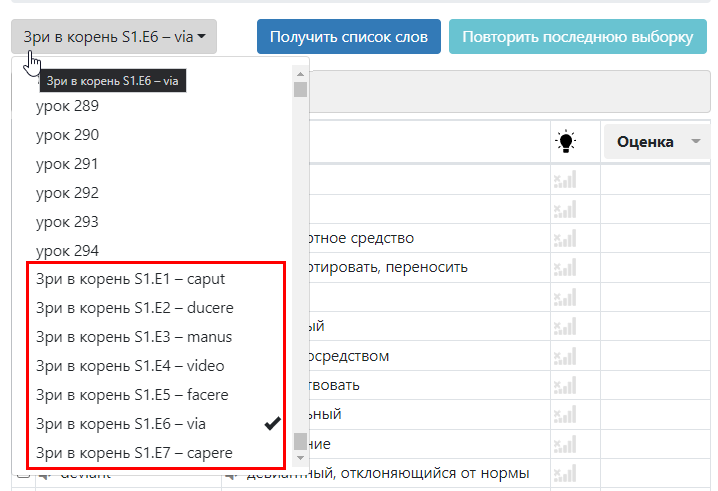Click the lightbulb icon in table header
This screenshot has height=491, width=718.
(566, 142)
